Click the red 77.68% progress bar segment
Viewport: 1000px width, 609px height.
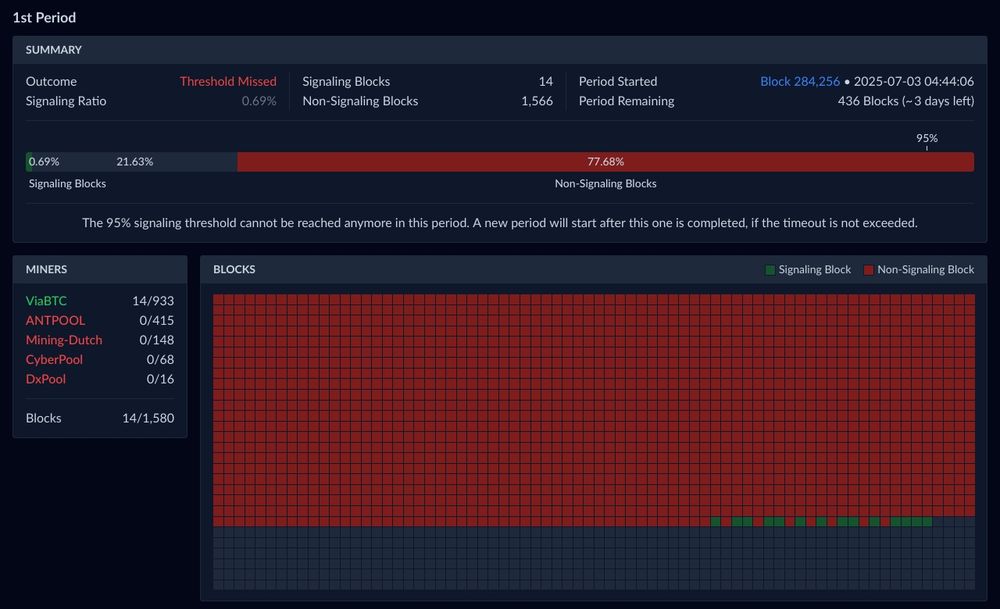[x=605, y=161]
